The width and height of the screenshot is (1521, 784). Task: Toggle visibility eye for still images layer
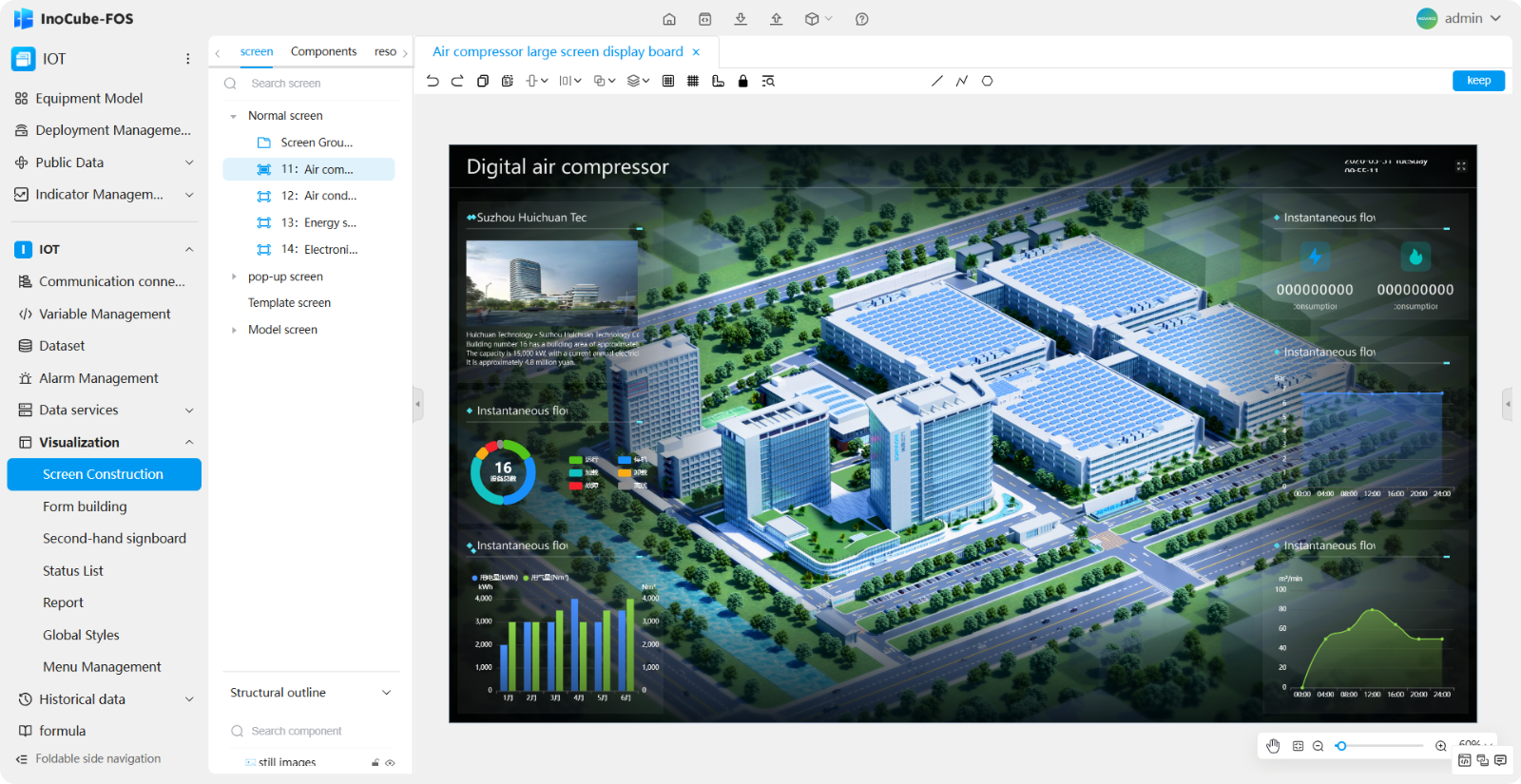click(390, 763)
